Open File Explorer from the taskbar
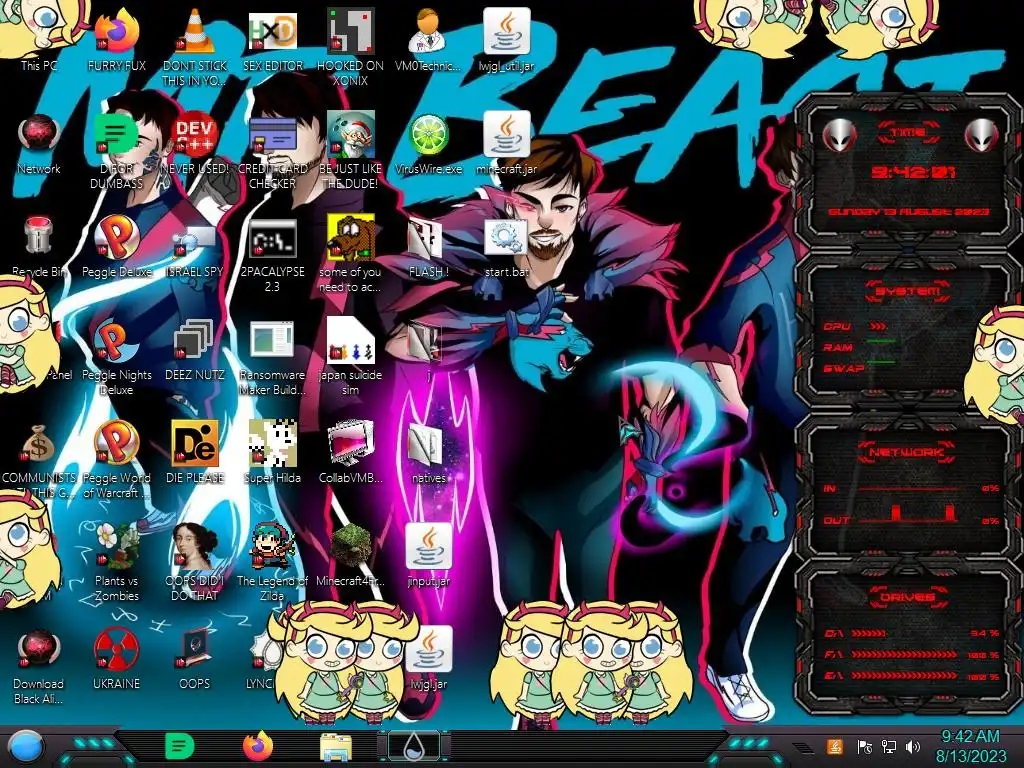 point(336,747)
